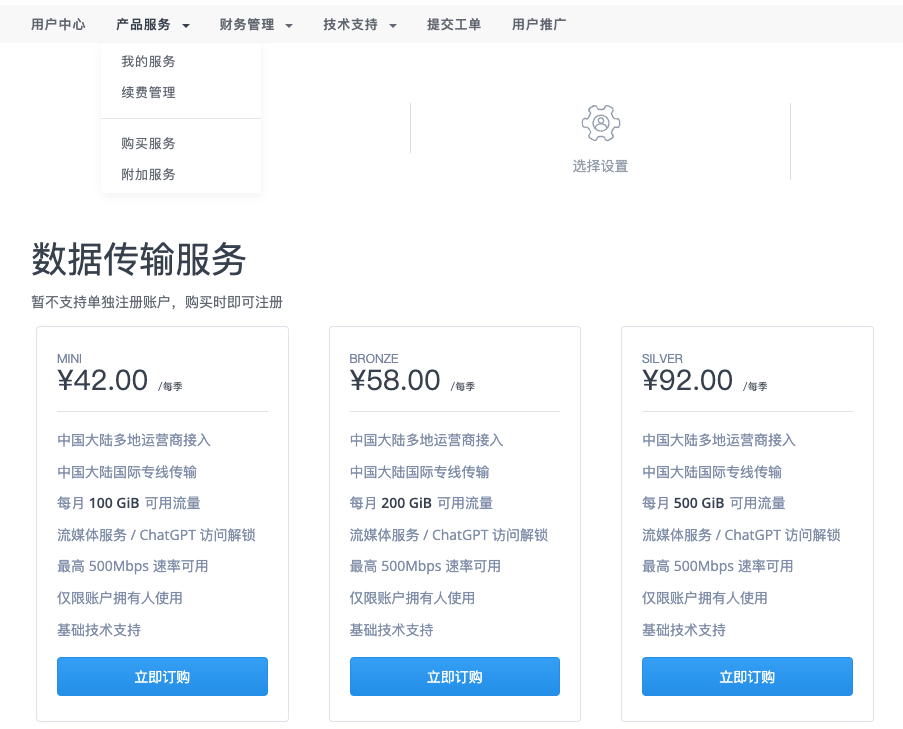The width and height of the screenshot is (903, 729).
Task: Click the 数据传输服务 page heading
Action: coord(139,260)
